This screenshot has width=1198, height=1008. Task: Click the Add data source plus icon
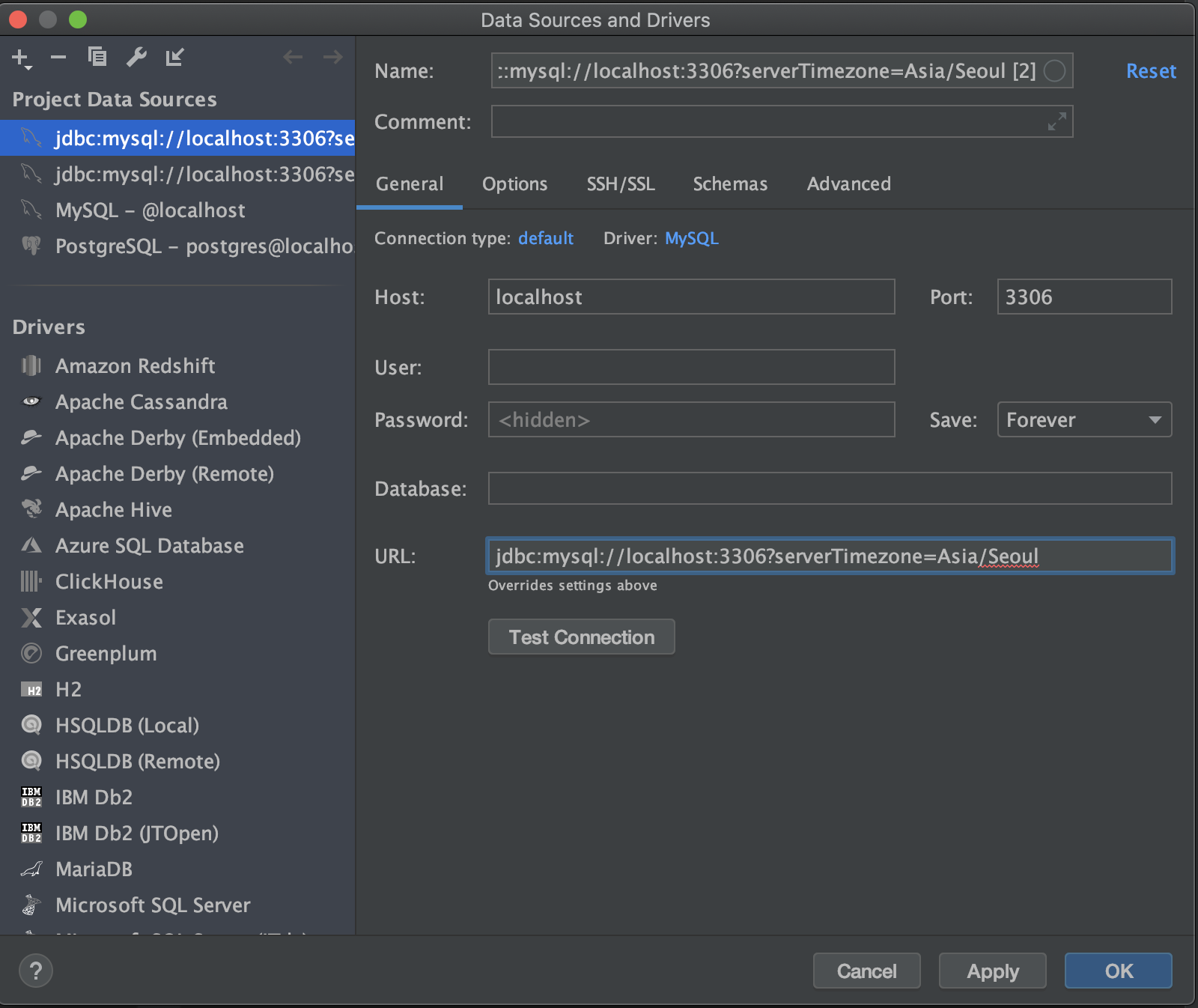click(21, 58)
